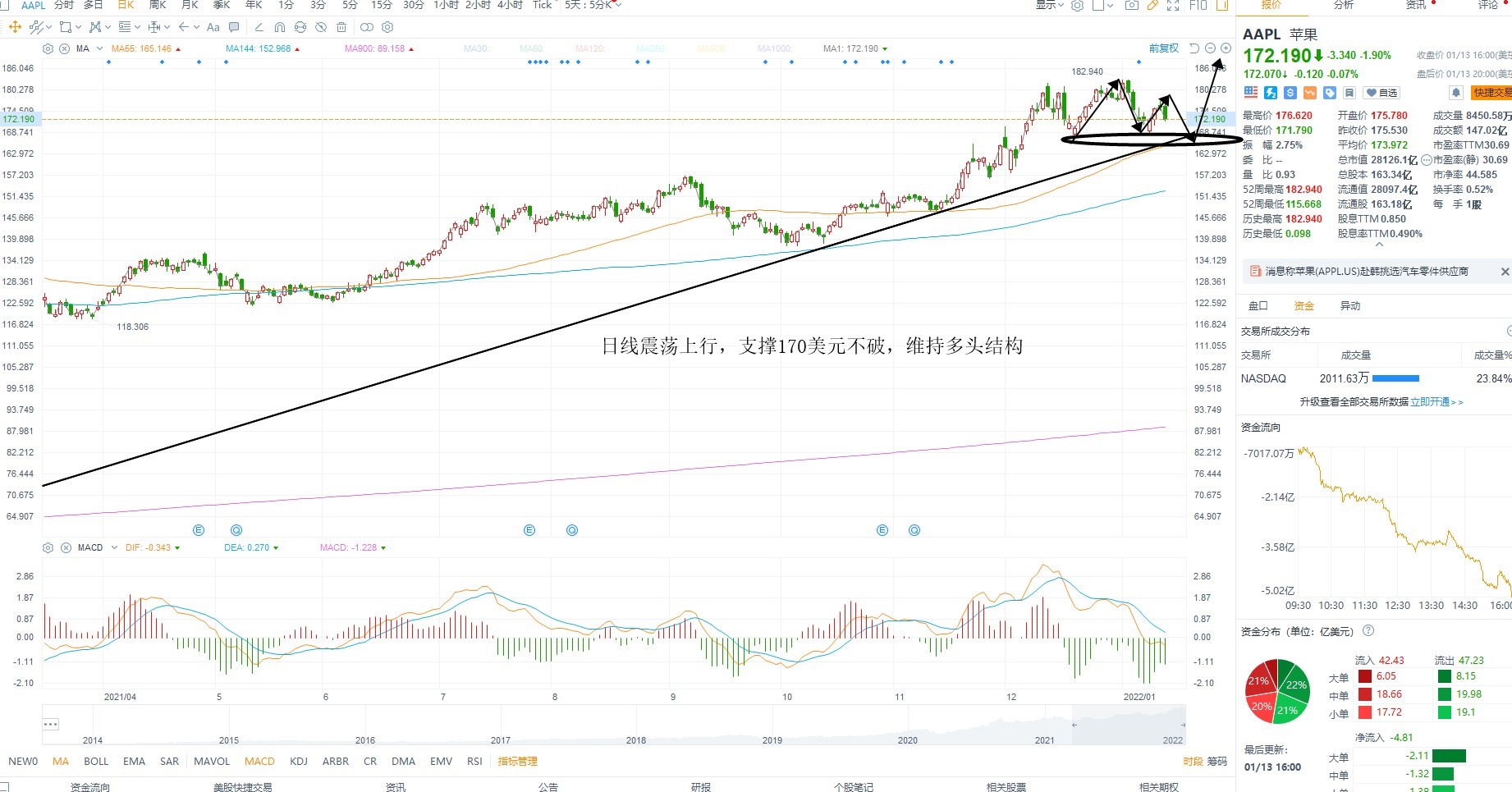Open the 异动 tab
This screenshot has width=1512, height=792.
click(x=1350, y=306)
